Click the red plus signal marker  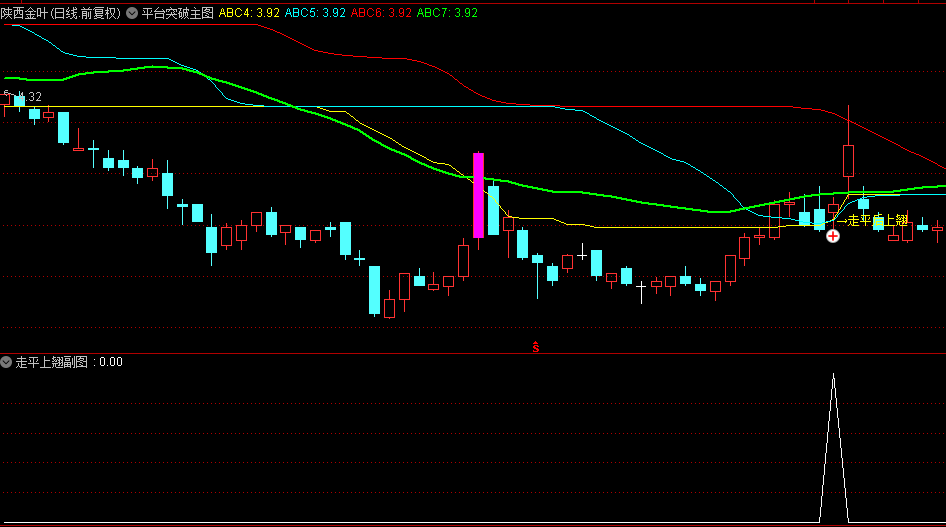click(x=833, y=236)
